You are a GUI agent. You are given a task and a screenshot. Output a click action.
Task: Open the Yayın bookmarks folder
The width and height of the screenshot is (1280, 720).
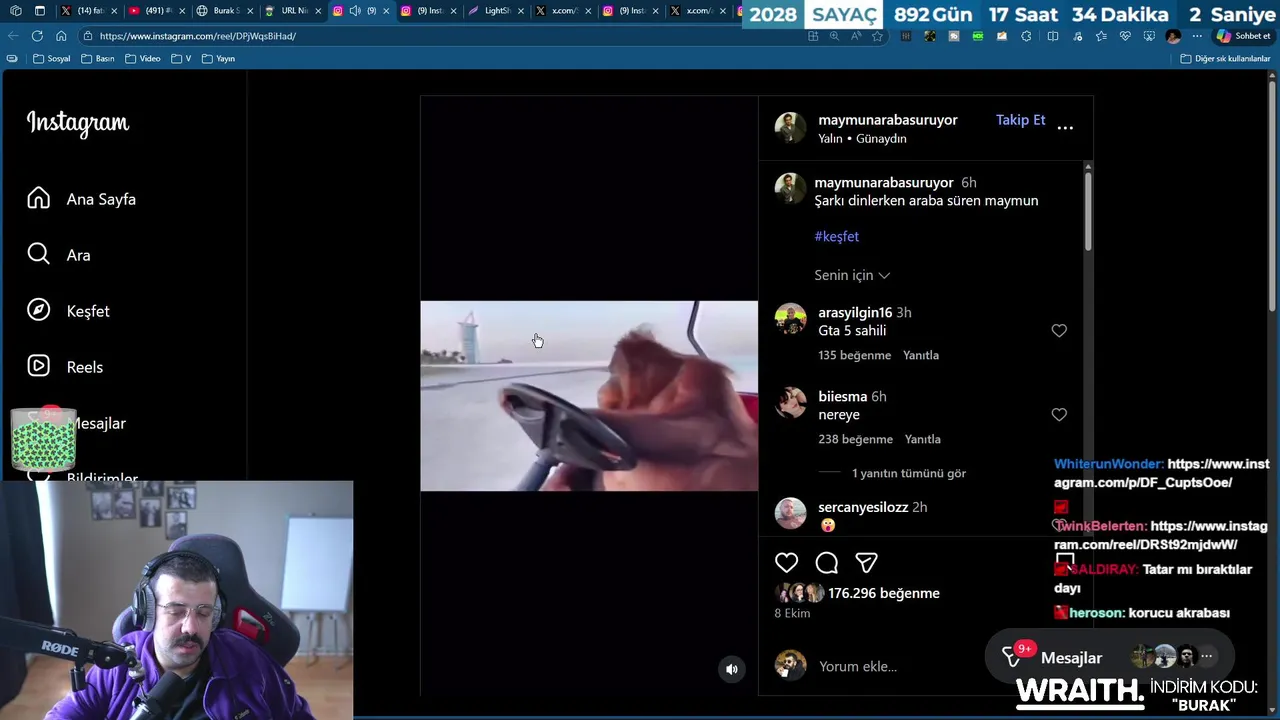[x=218, y=59]
